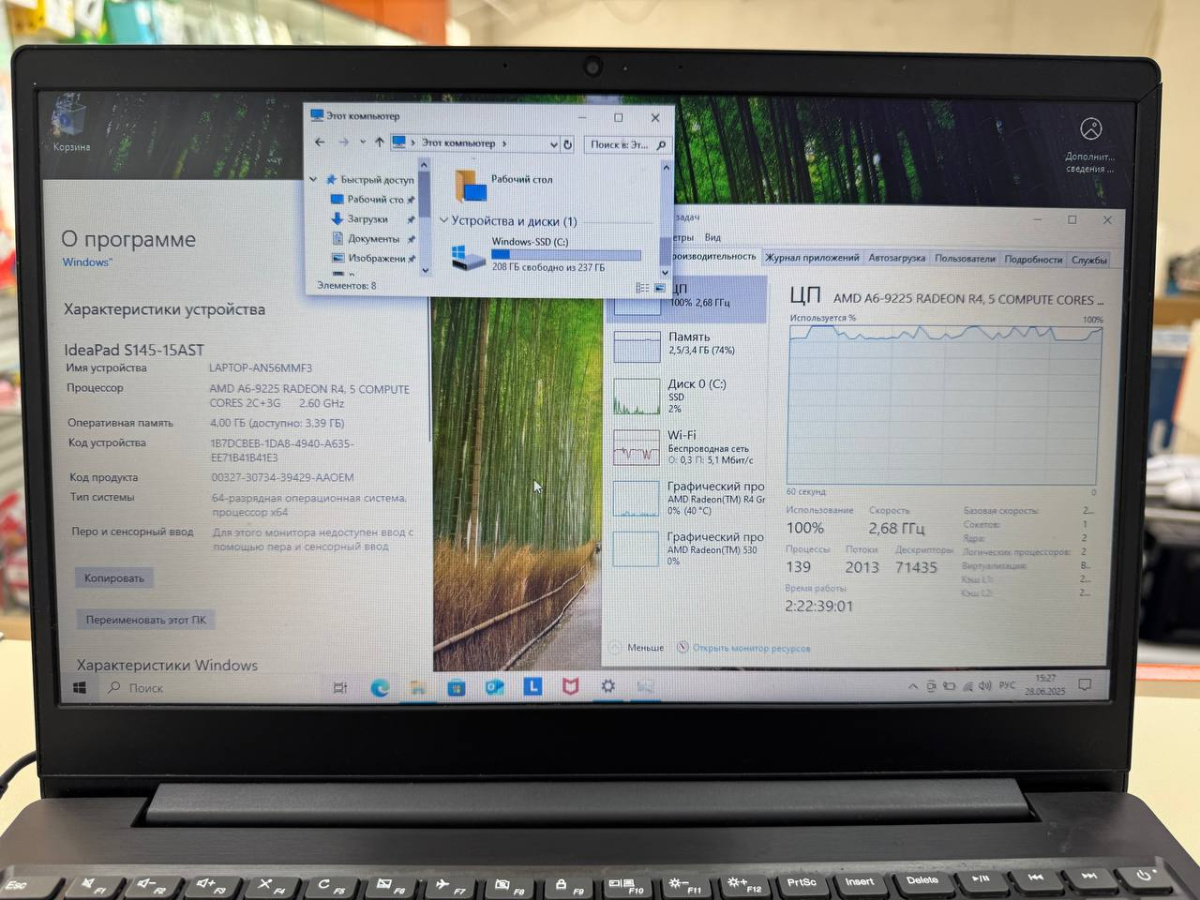
Task: Open the Windows Start menu
Action: [81, 688]
